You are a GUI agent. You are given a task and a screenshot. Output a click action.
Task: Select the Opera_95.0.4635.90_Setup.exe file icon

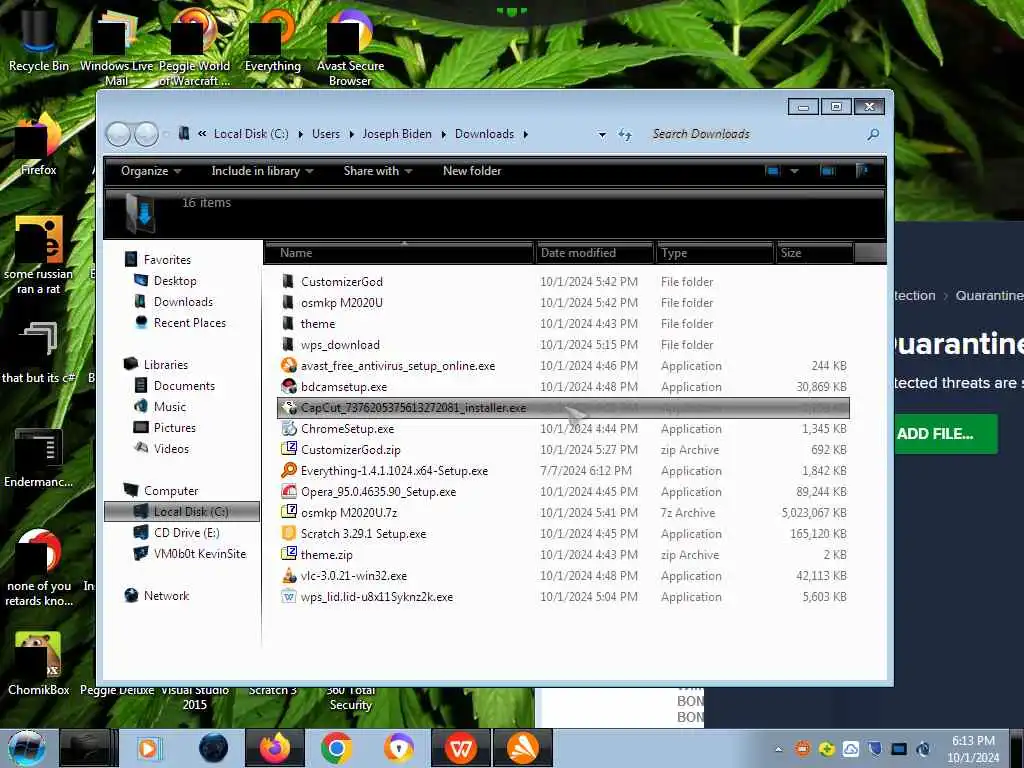289,491
